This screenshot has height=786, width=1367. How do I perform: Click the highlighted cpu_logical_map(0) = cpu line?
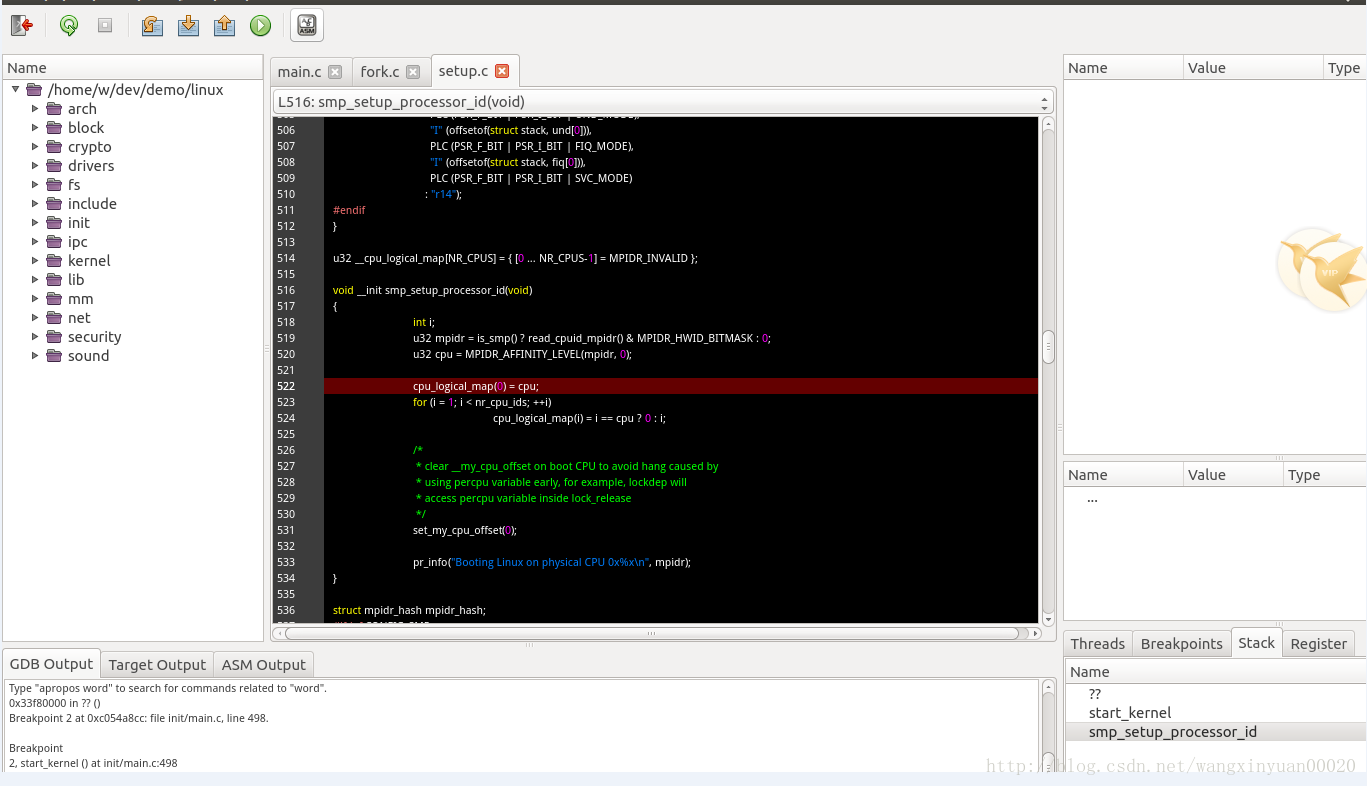point(681,386)
